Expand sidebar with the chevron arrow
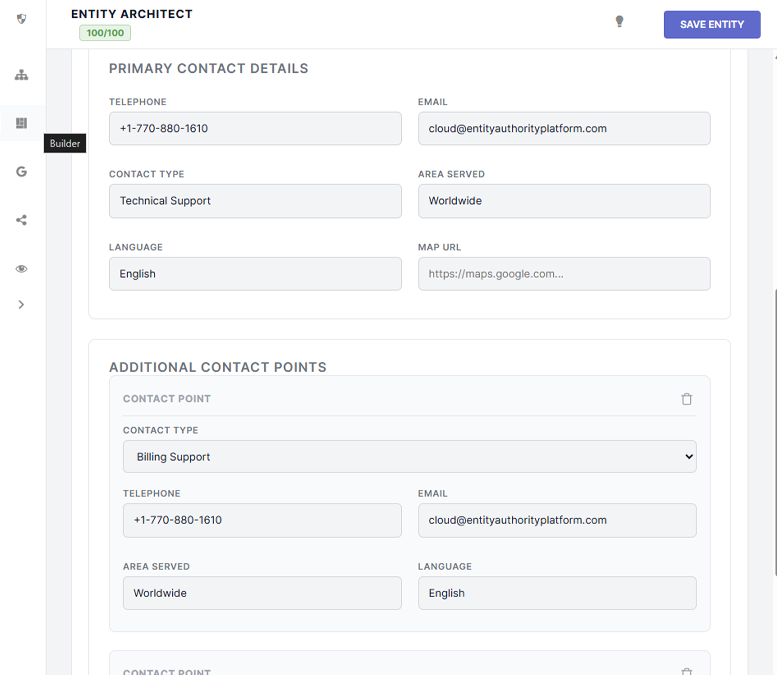This screenshot has height=675, width=778. 21,304
